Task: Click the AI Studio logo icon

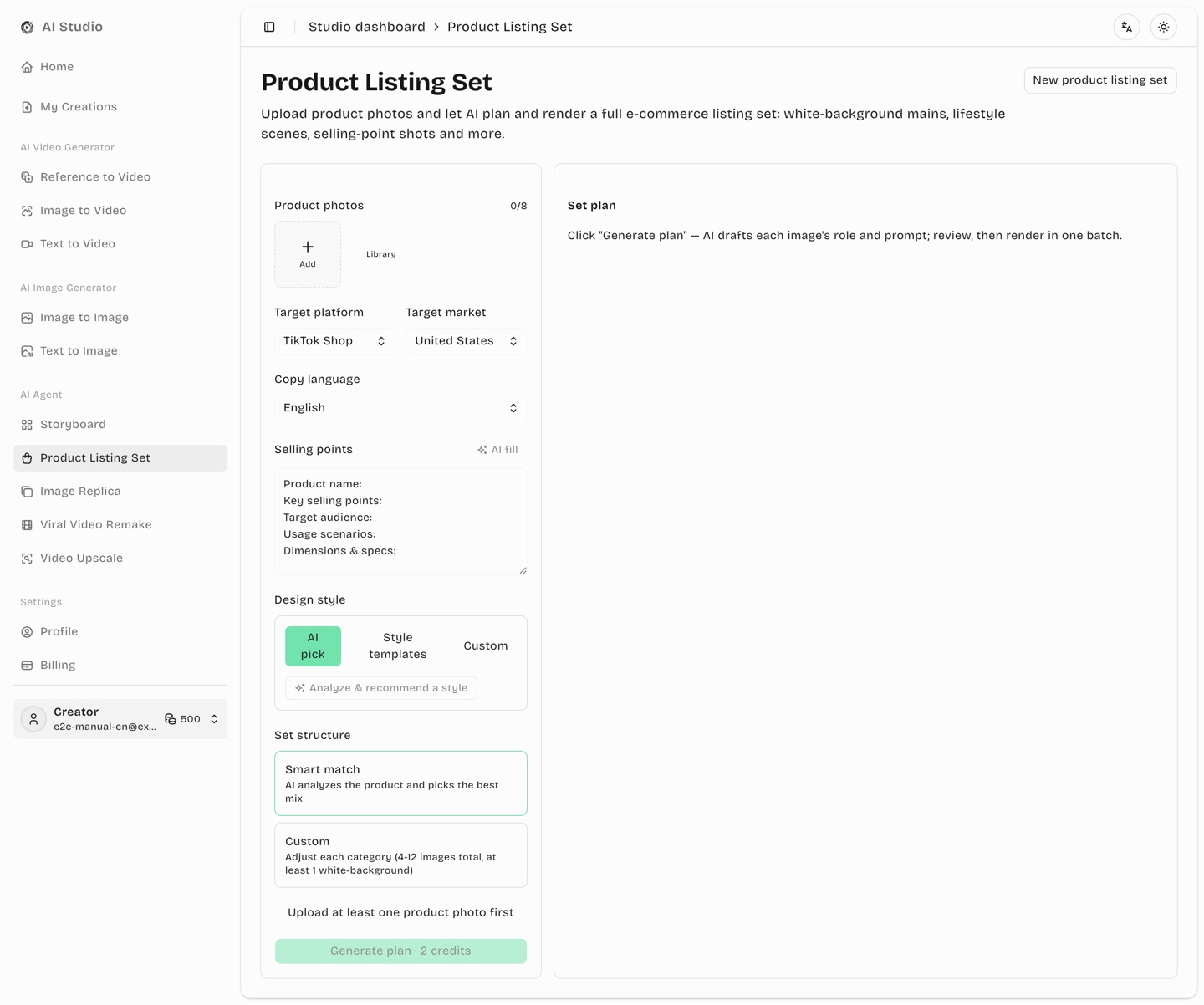Action: tap(28, 27)
